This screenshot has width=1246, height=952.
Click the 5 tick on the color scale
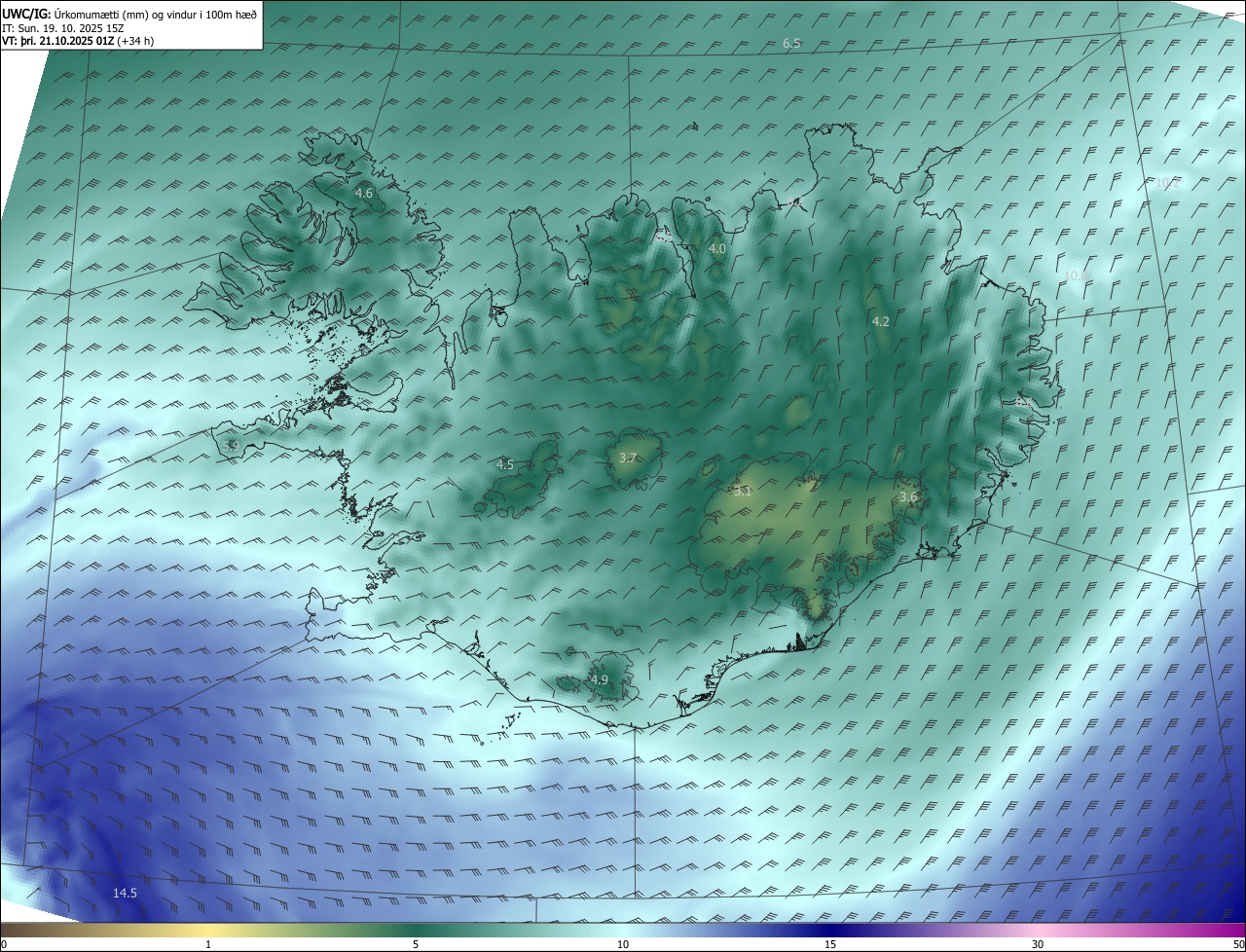tap(416, 944)
